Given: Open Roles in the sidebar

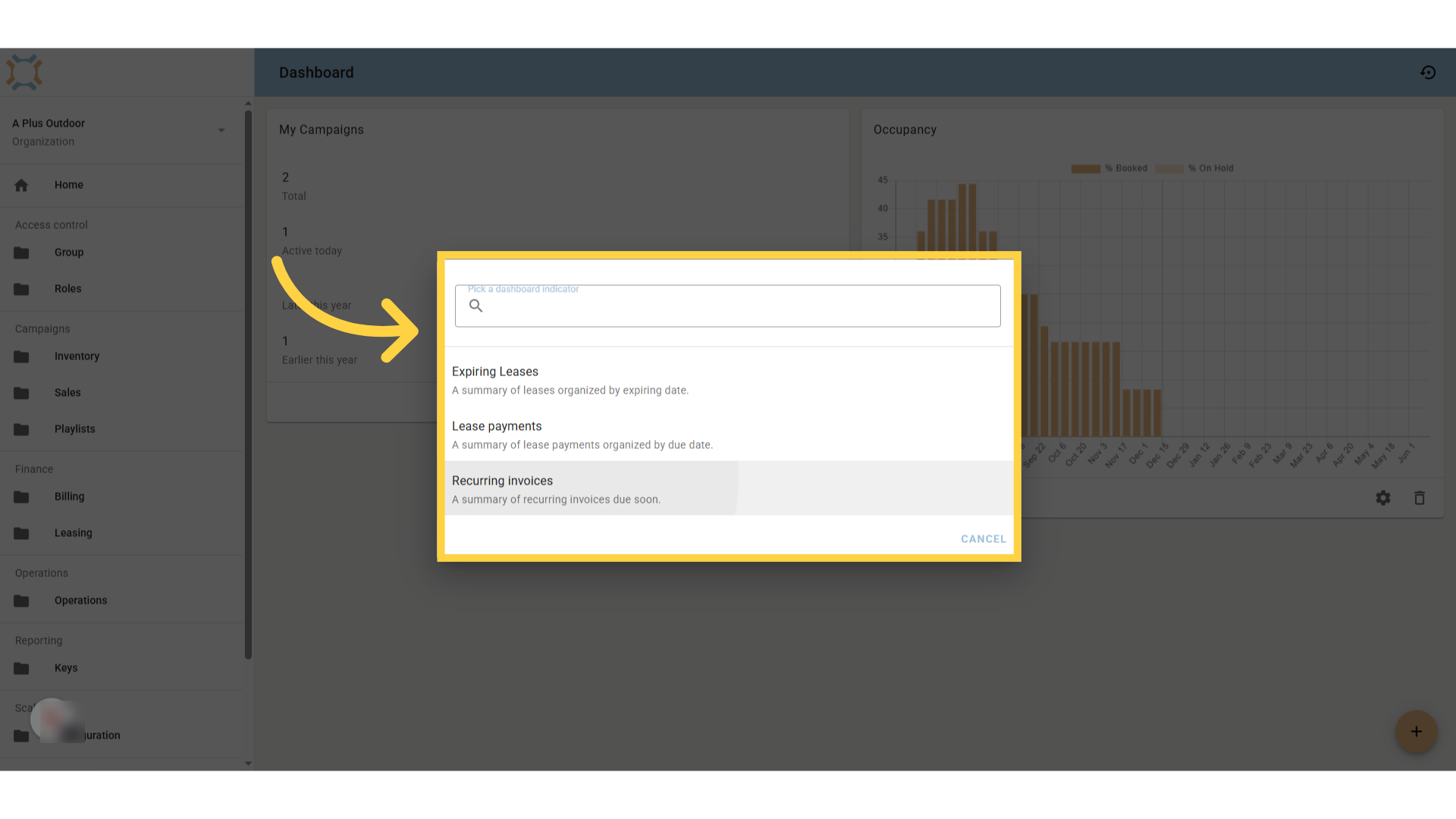Looking at the screenshot, I should pyautogui.click(x=121, y=289).
